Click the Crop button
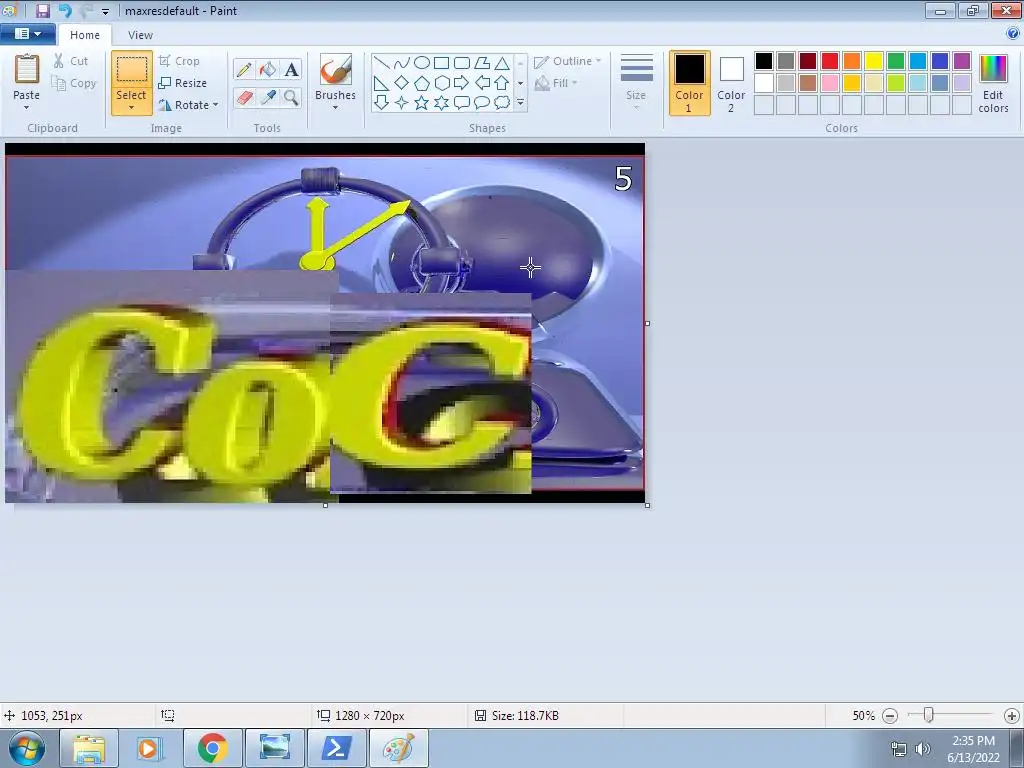 tap(179, 61)
